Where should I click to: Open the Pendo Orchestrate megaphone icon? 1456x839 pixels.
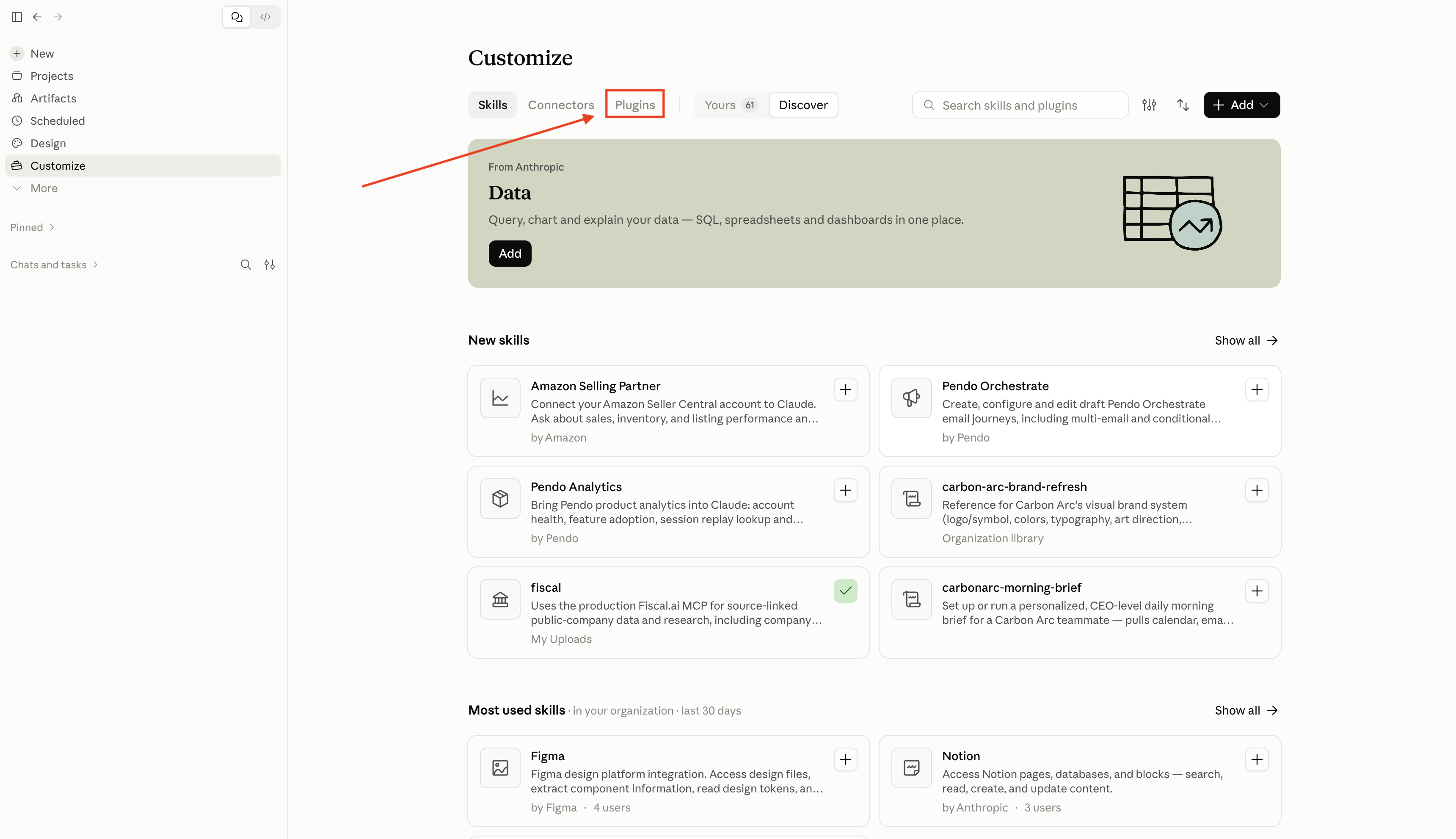[x=912, y=398]
